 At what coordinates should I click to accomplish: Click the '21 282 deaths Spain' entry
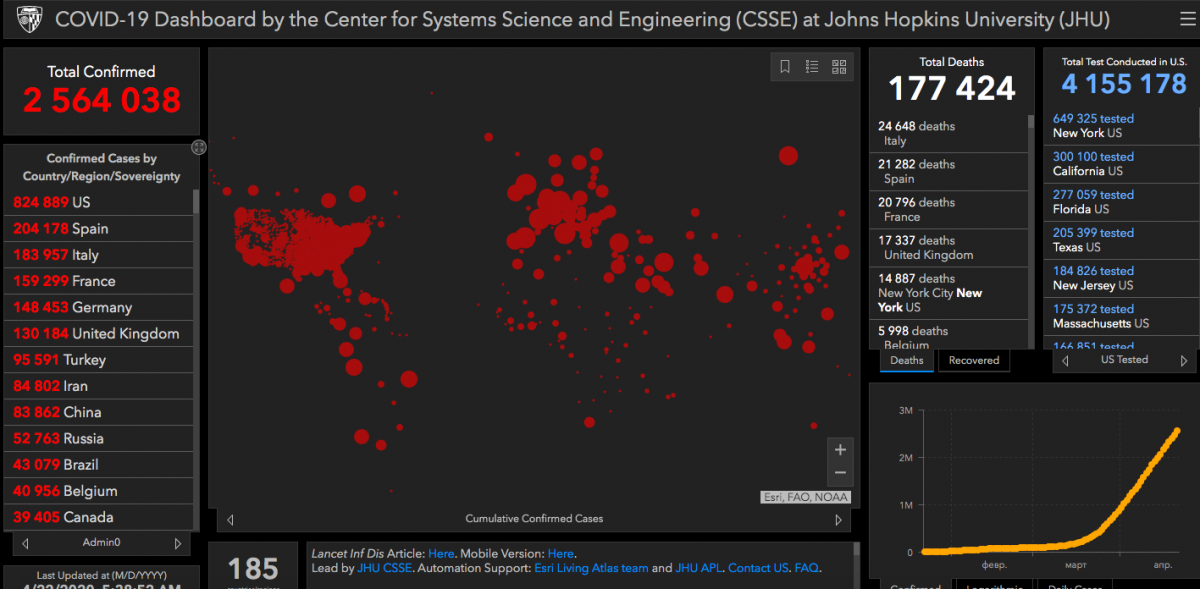[949, 172]
